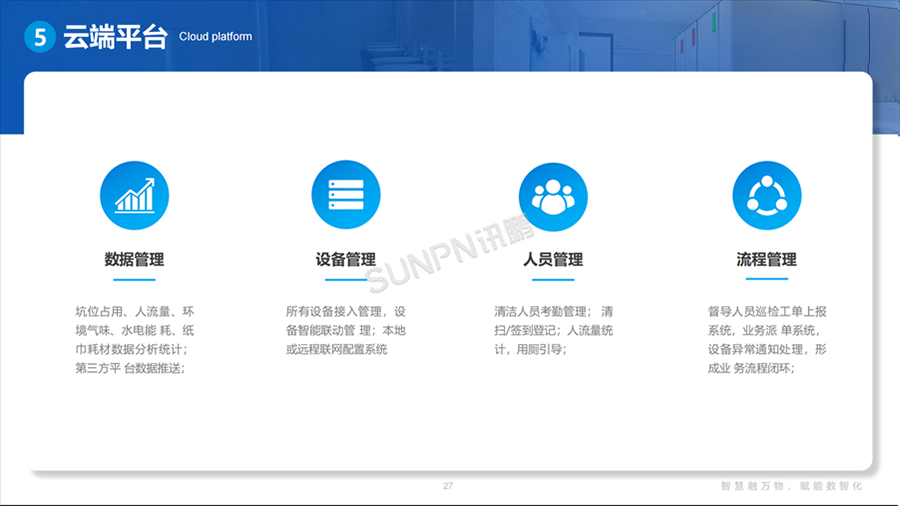Click the page number 27
The image size is (900, 506).
(x=448, y=486)
